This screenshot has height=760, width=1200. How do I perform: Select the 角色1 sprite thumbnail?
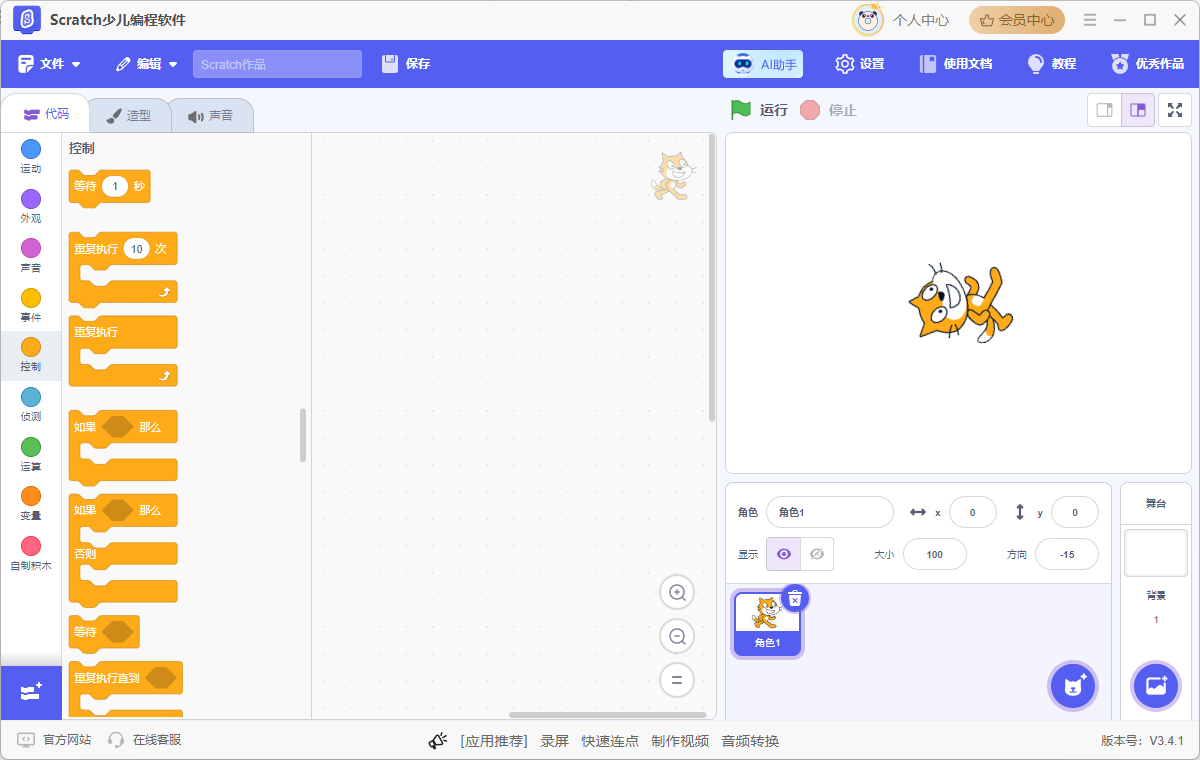[767, 623]
